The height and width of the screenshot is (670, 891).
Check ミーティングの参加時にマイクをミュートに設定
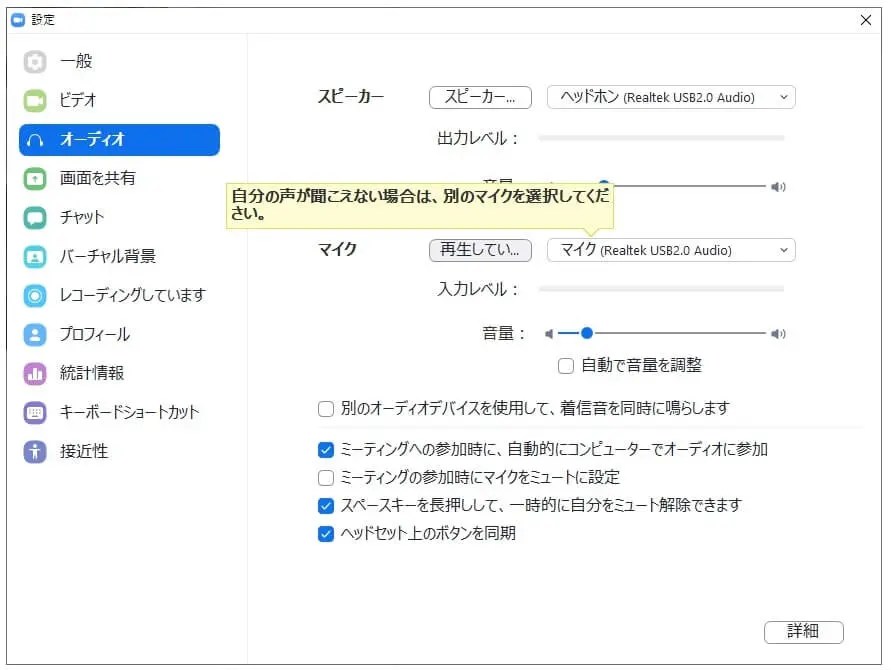click(x=326, y=478)
